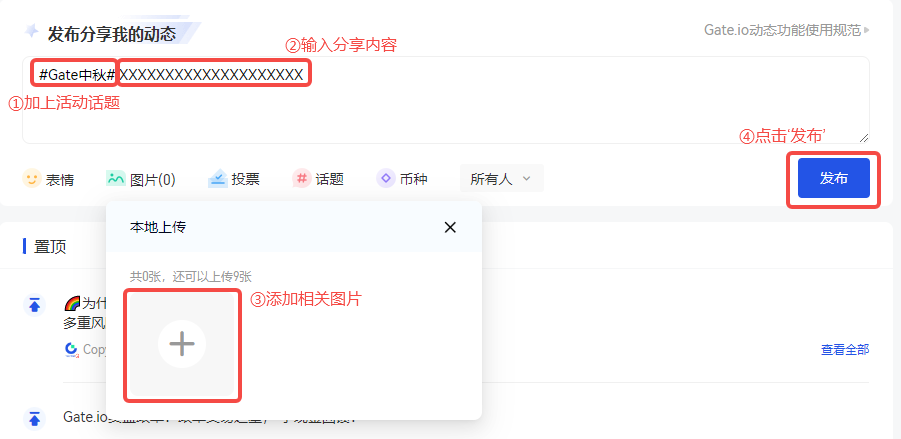Click the blue poll icon
The image size is (901, 439).
218,179
